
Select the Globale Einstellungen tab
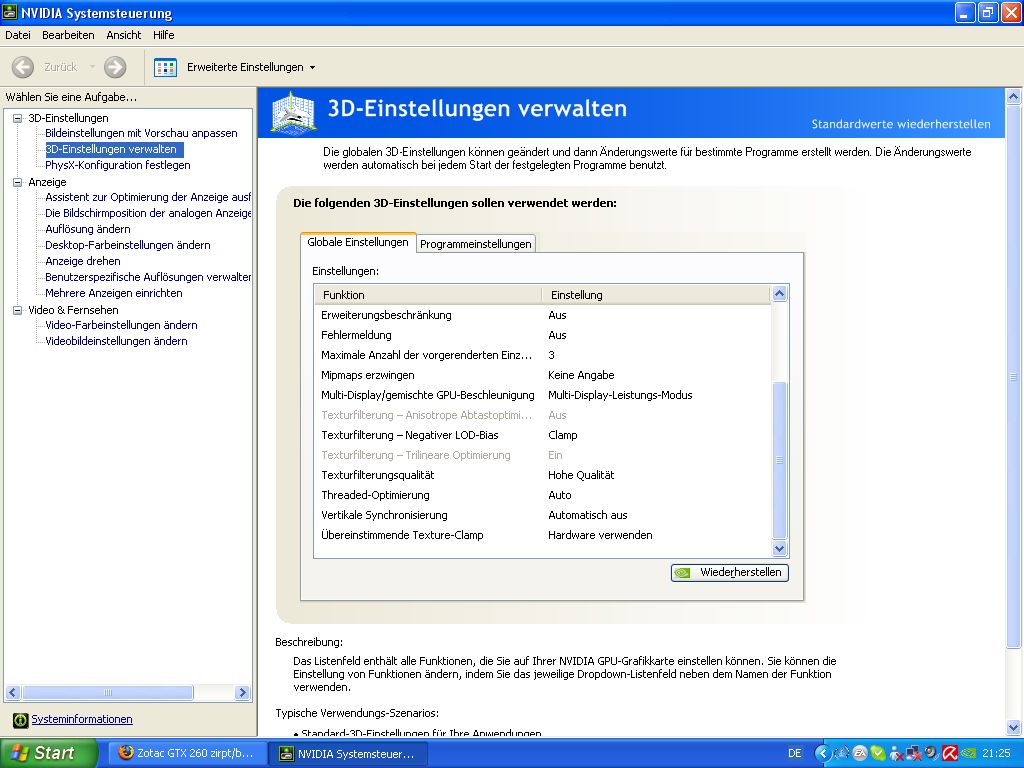click(358, 242)
